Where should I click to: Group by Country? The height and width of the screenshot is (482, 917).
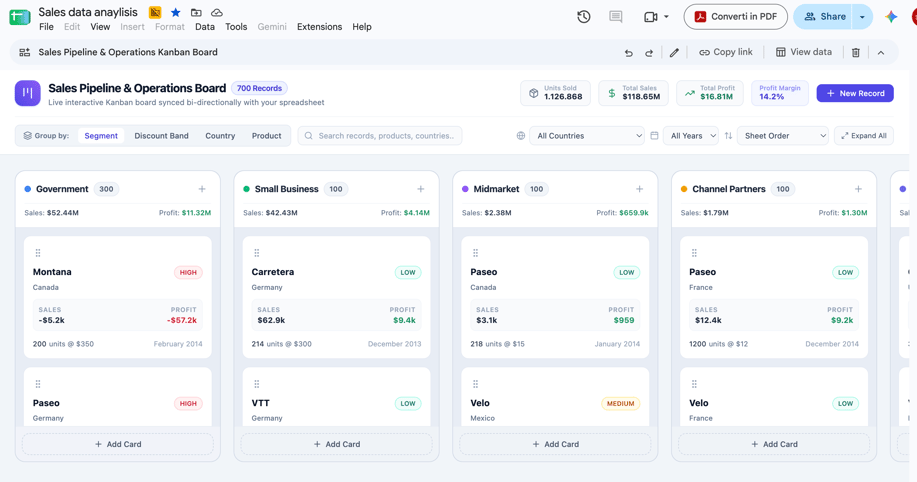click(x=220, y=136)
